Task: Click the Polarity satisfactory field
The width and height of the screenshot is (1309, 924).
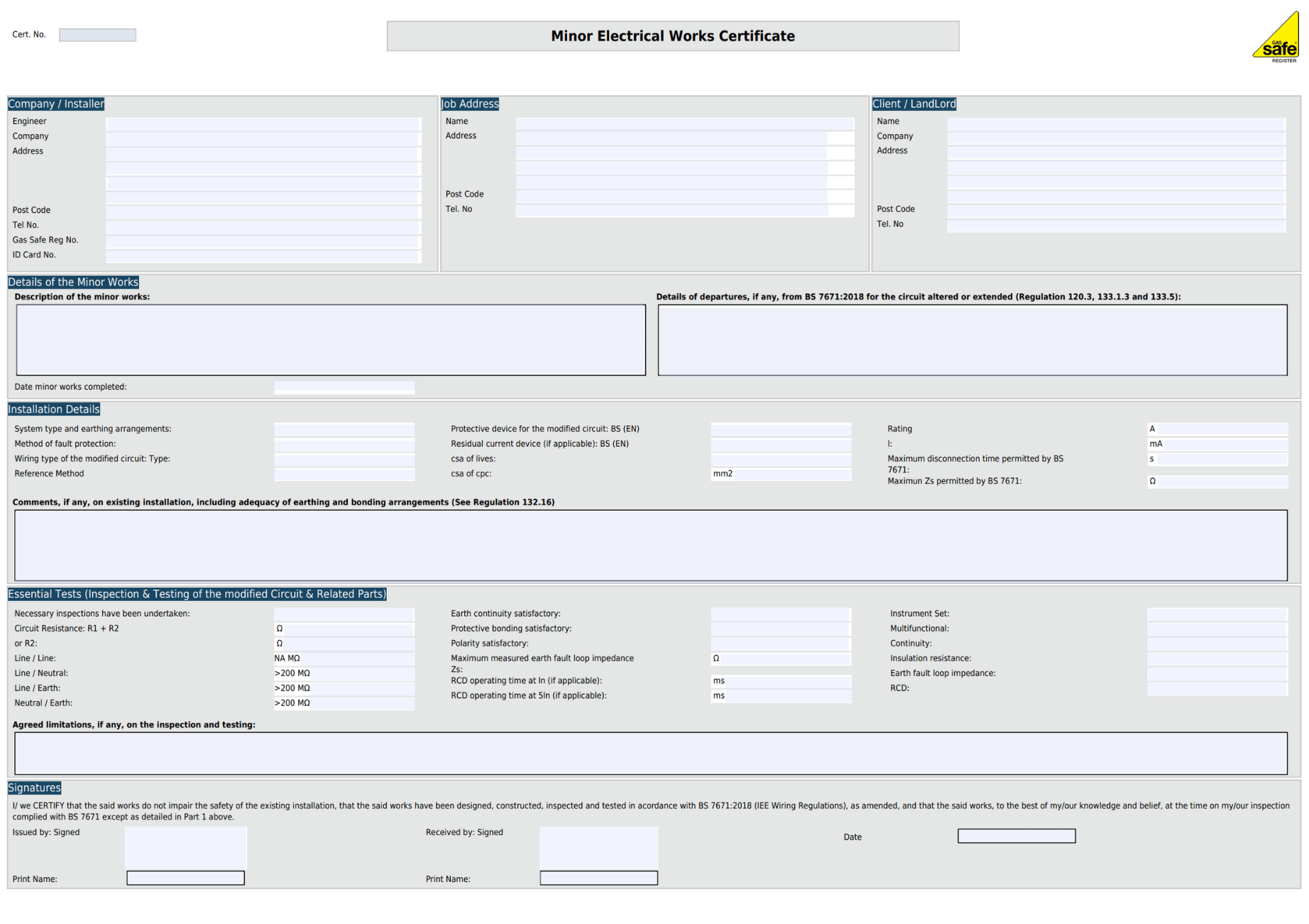Action: click(780, 644)
